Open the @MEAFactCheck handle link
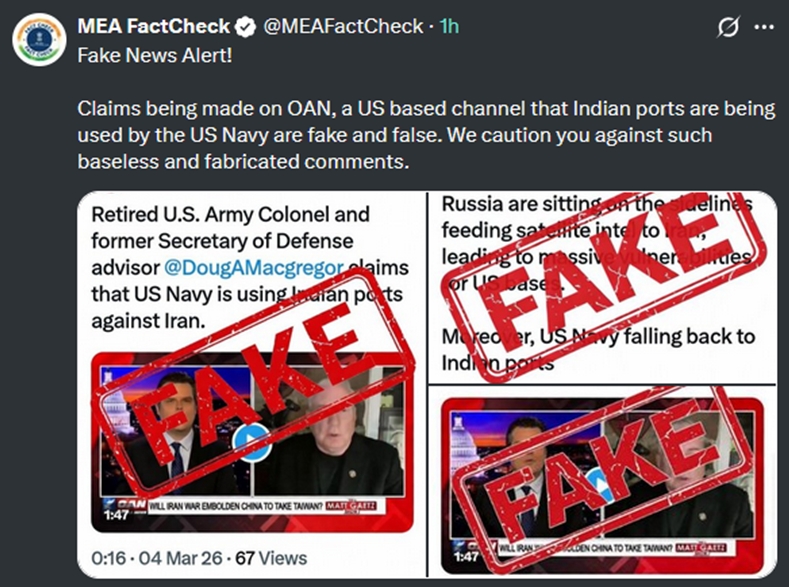The image size is (789, 587). (x=342, y=27)
